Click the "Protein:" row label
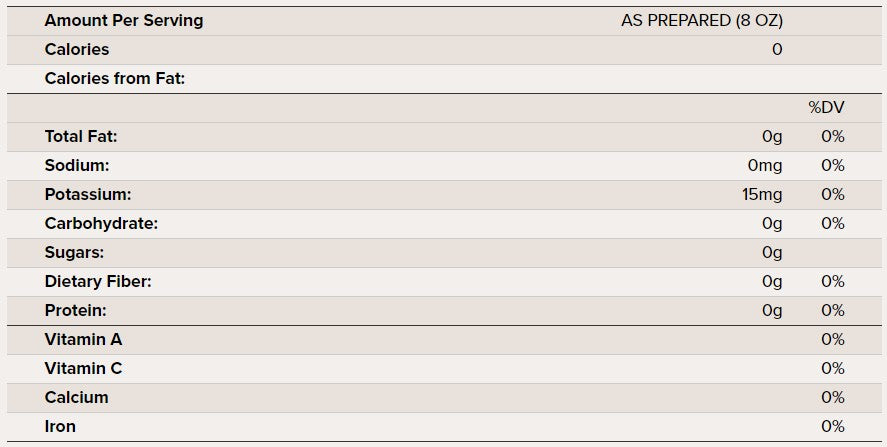The height and width of the screenshot is (447, 887). point(75,311)
